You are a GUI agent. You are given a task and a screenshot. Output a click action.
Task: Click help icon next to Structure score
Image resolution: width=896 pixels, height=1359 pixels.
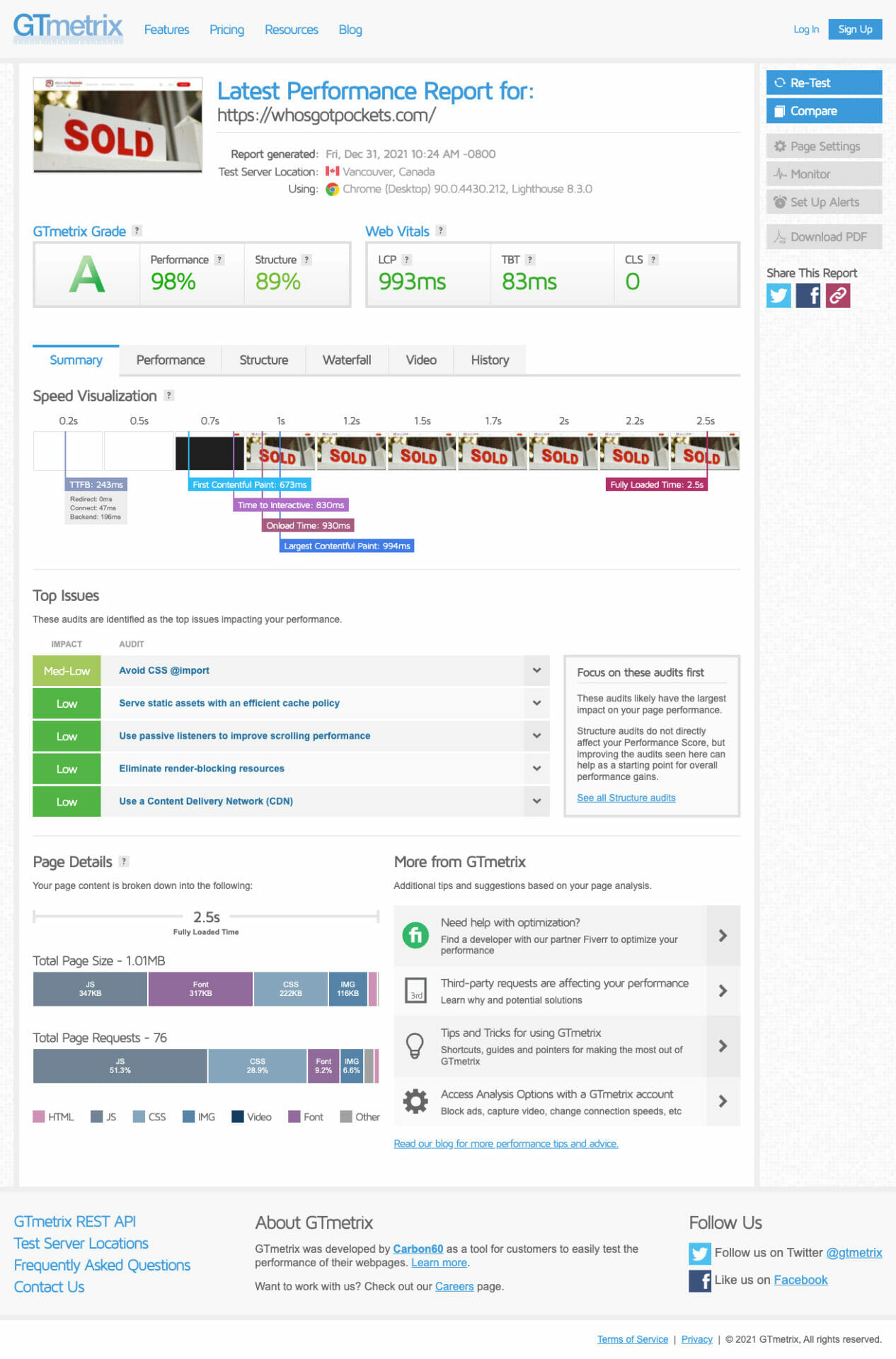click(x=306, y=260)
